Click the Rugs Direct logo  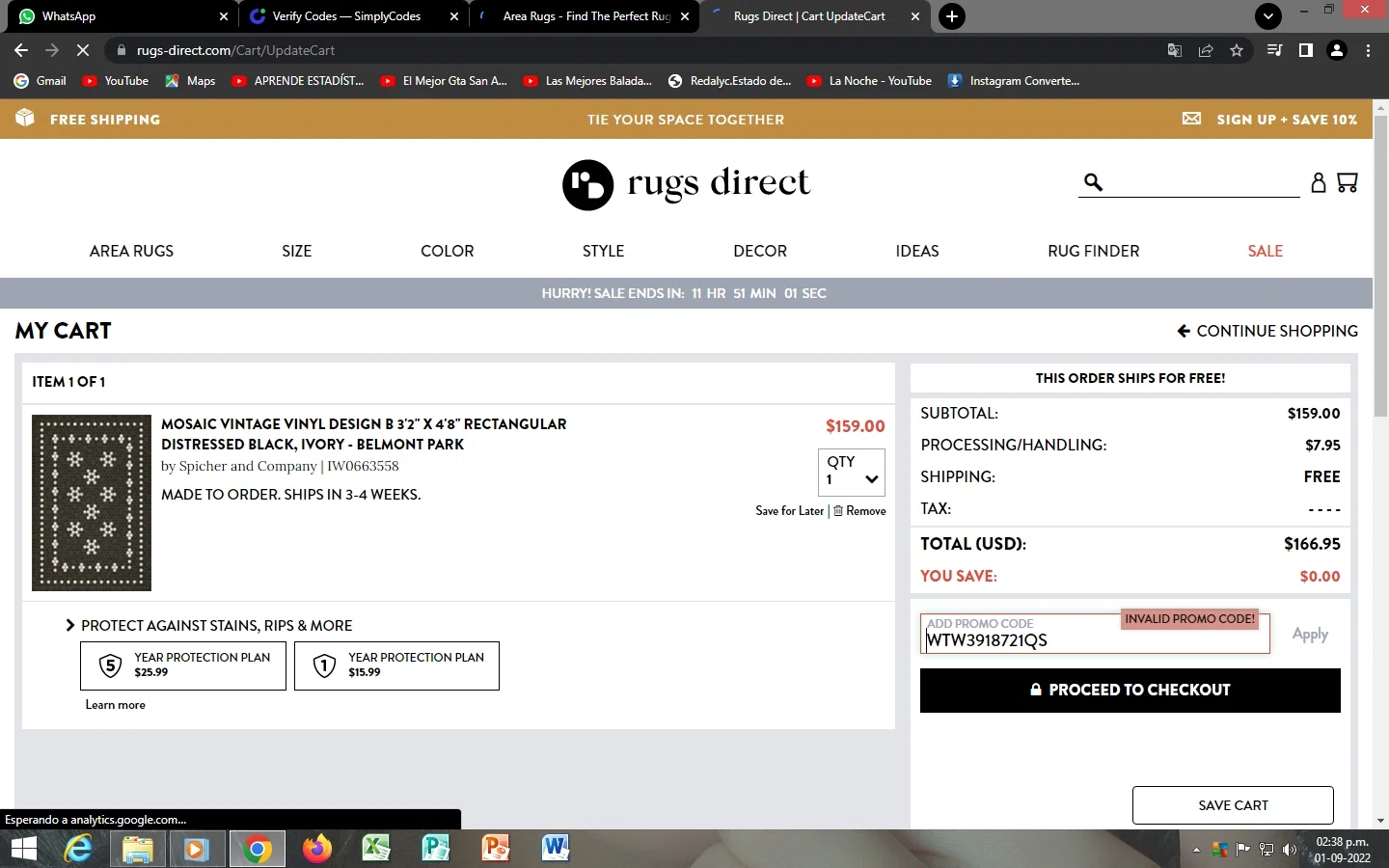686,184
